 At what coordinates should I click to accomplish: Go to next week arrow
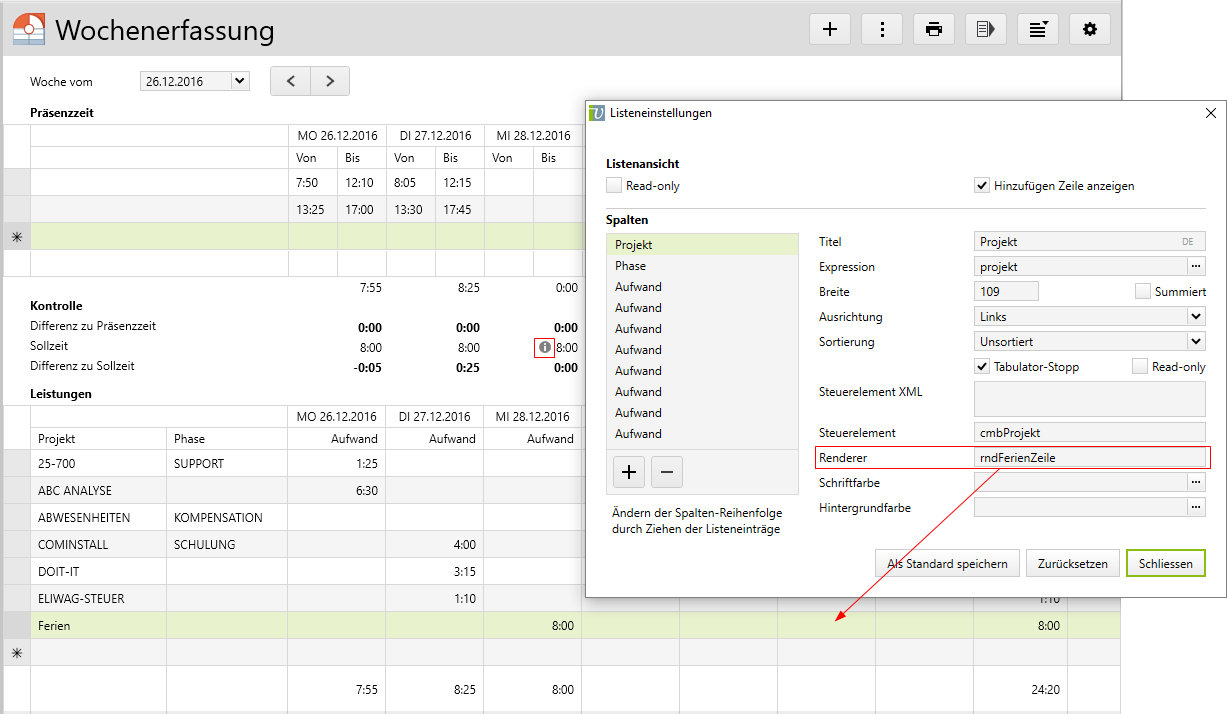[330, 81]
